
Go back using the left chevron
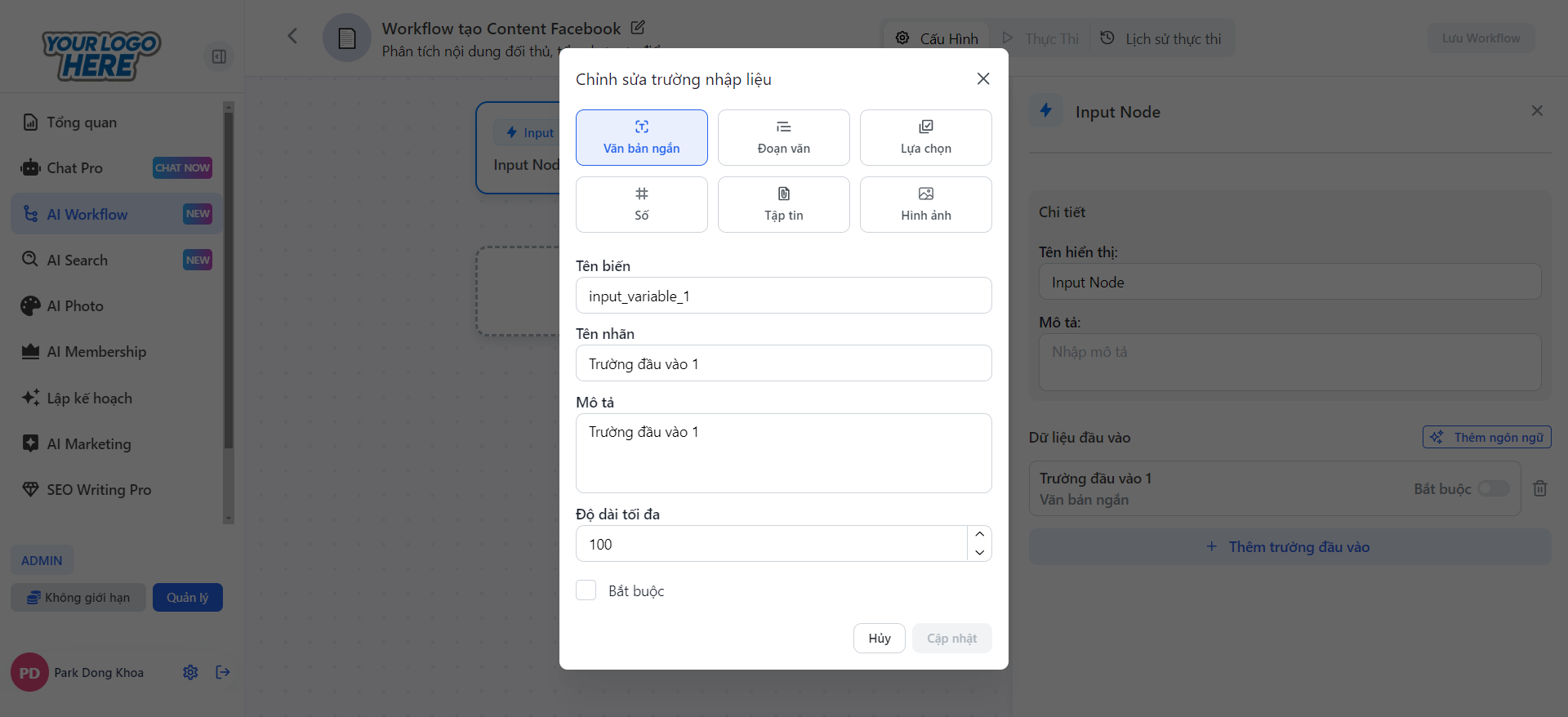tap(292, 36)
